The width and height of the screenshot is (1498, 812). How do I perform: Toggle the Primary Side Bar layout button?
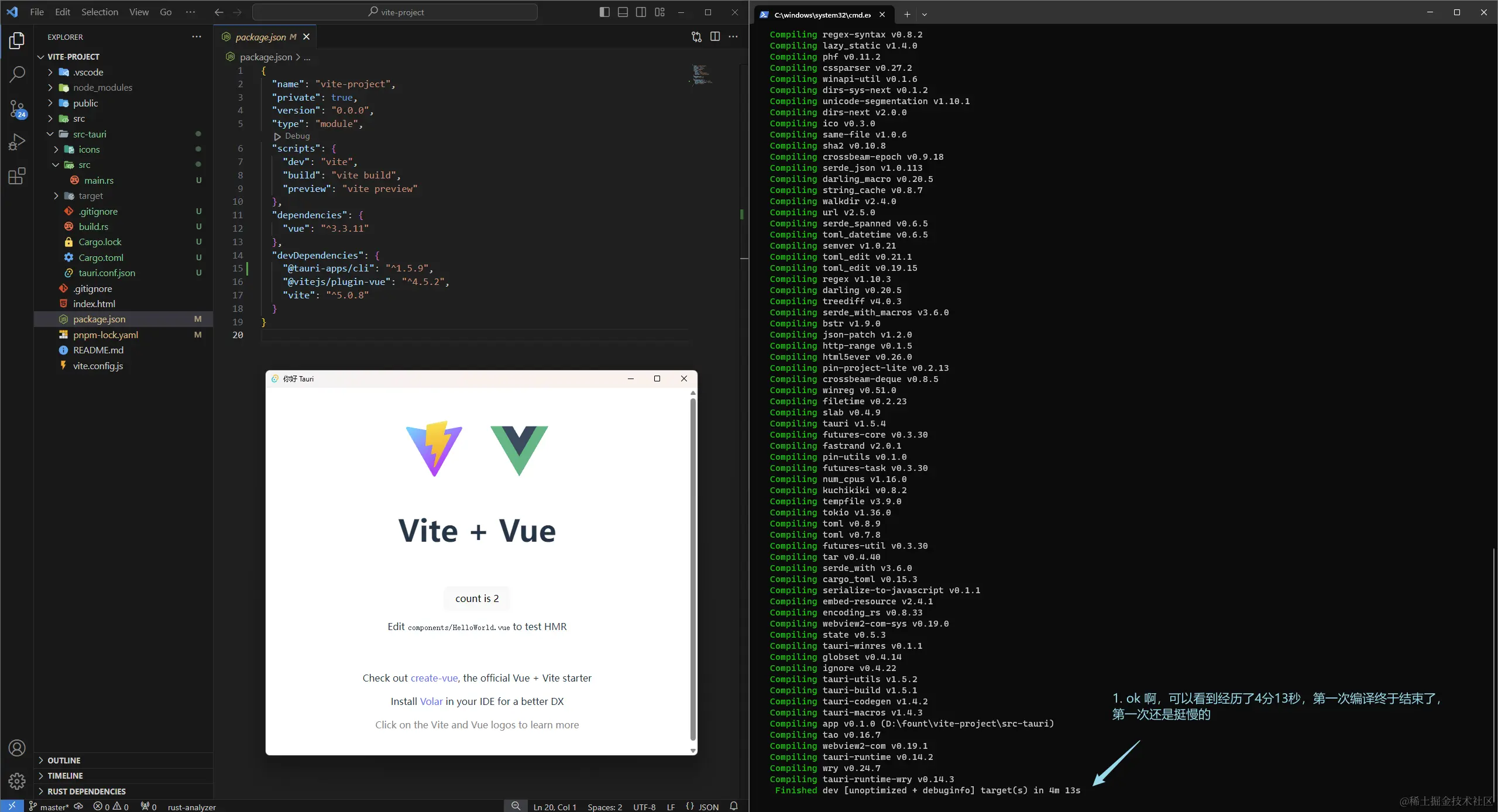pyautogui.click(x=604, y=12)
